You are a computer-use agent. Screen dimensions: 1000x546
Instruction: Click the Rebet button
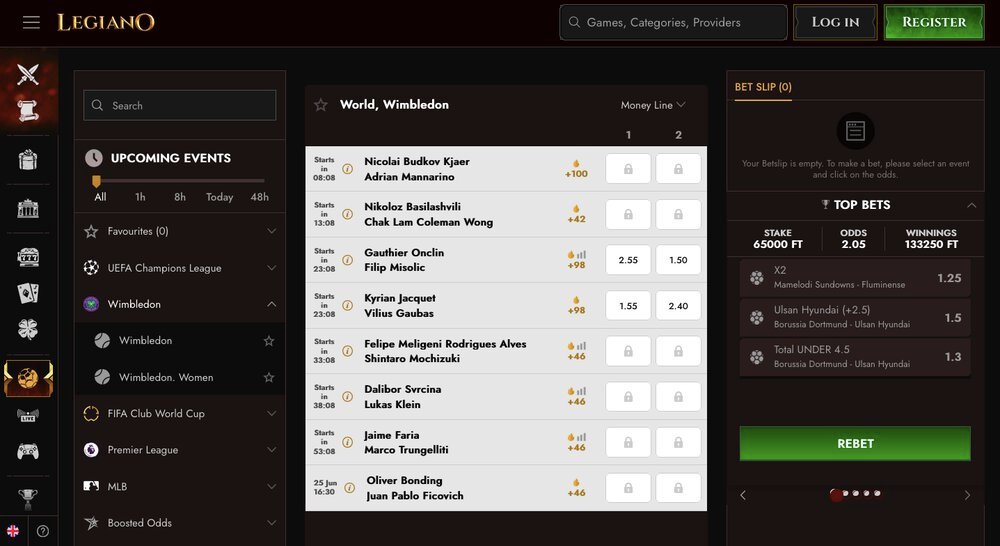855,443
